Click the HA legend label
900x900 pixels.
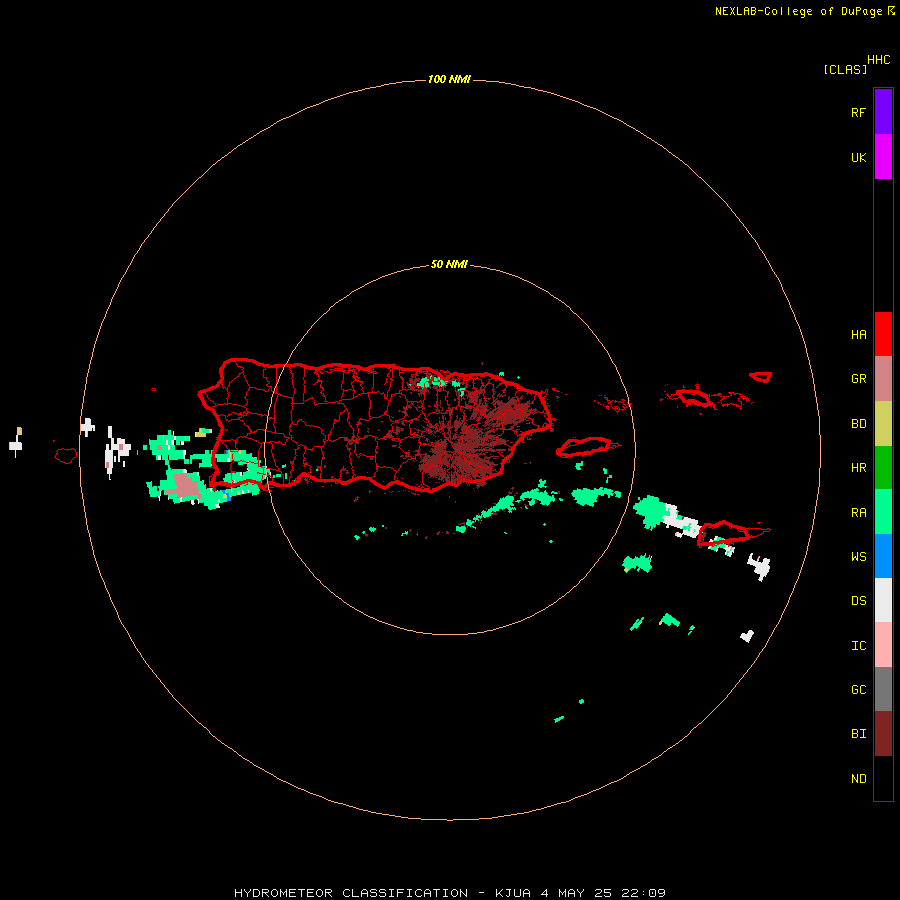click(858, 335)
